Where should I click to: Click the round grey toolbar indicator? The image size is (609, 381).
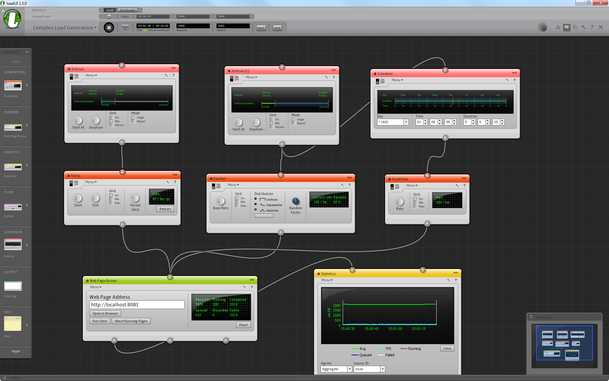[x=543, y=27]
